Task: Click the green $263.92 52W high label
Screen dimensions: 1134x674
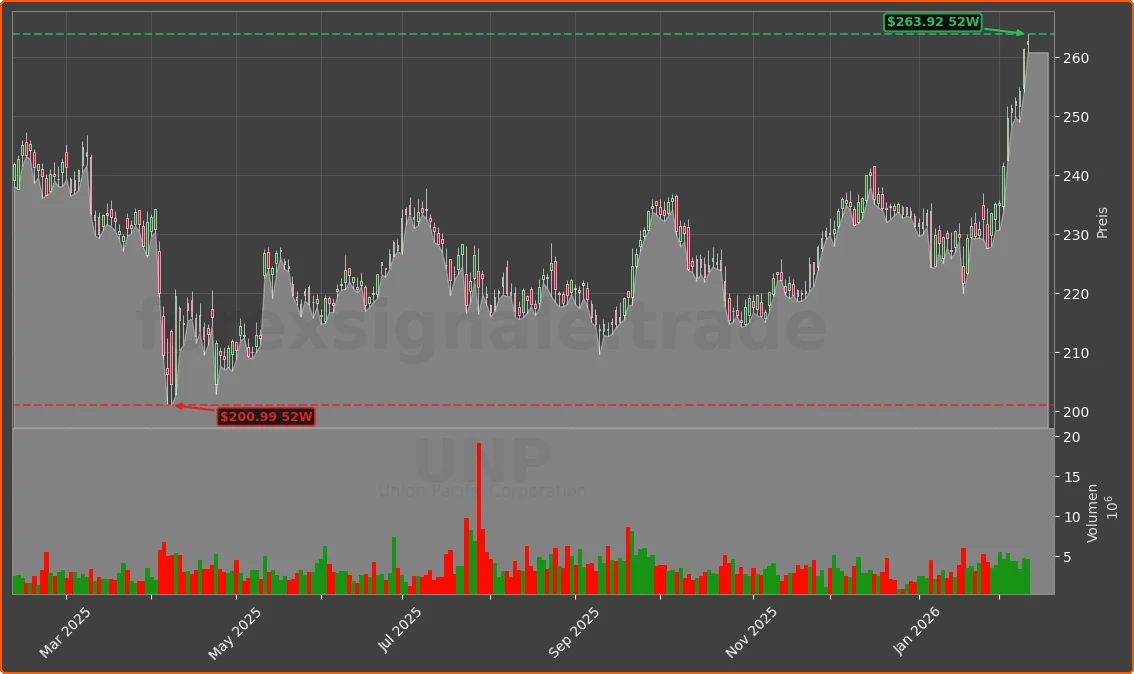Action: 932,20
